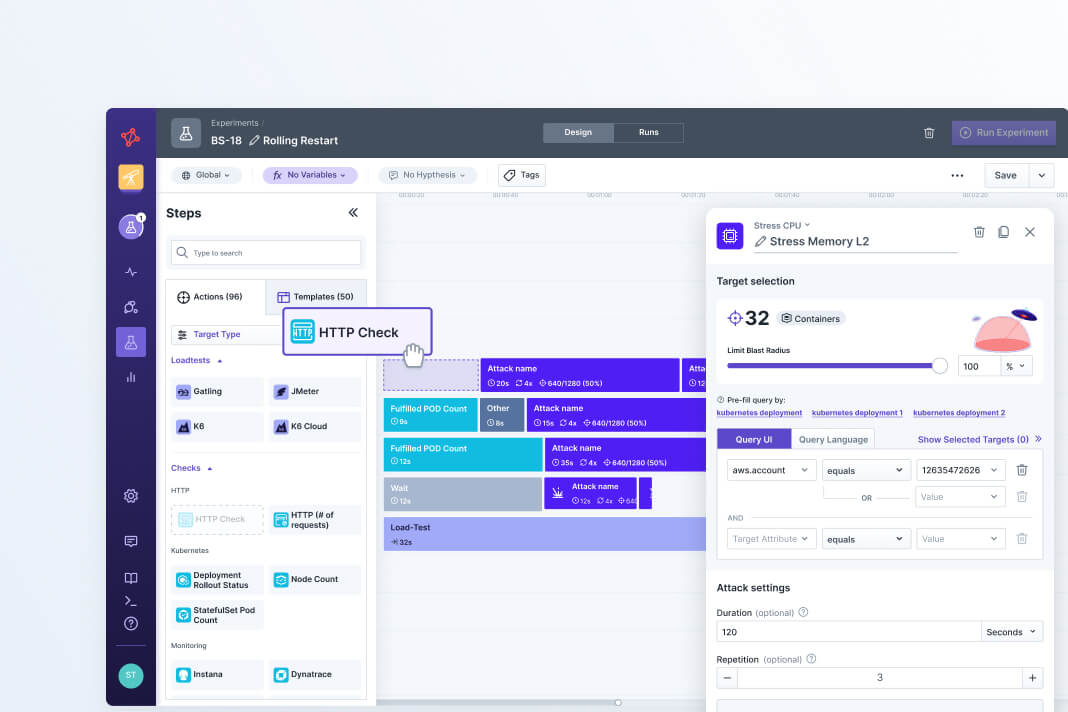The width and height of the screenshot is (1068, 712).
Task: Adjust the Limit Blast Radius slider handle
Action: (x=939, y=366)
